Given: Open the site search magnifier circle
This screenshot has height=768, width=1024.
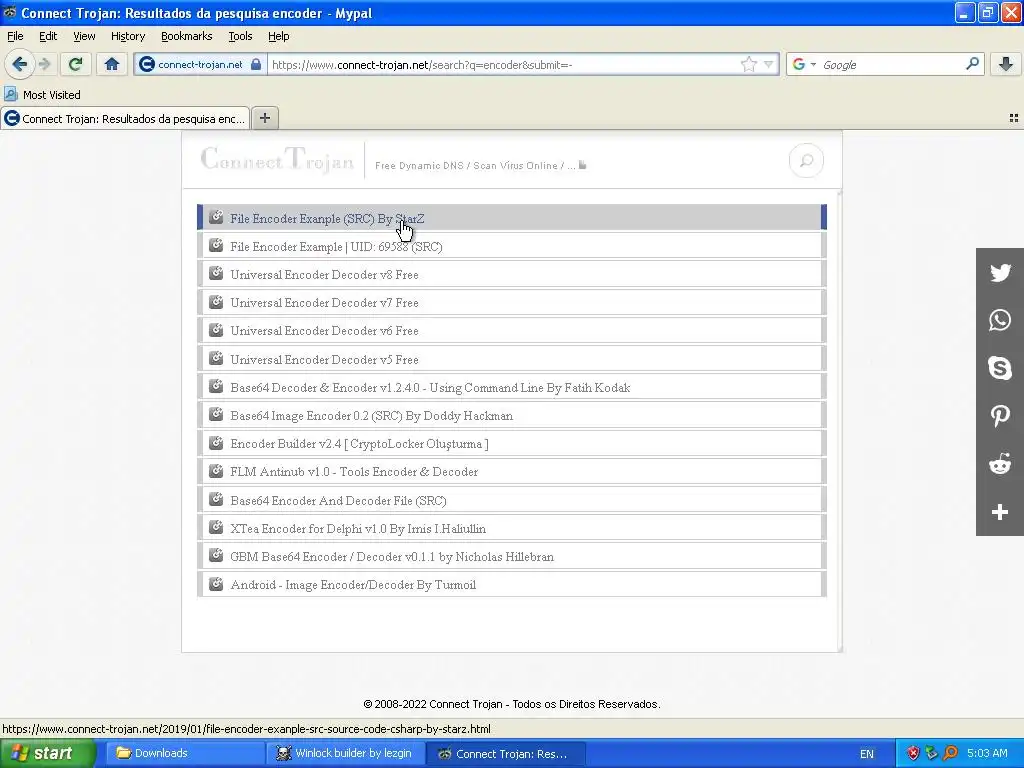Looking at the screenshot, I should [x=806, y=160].
